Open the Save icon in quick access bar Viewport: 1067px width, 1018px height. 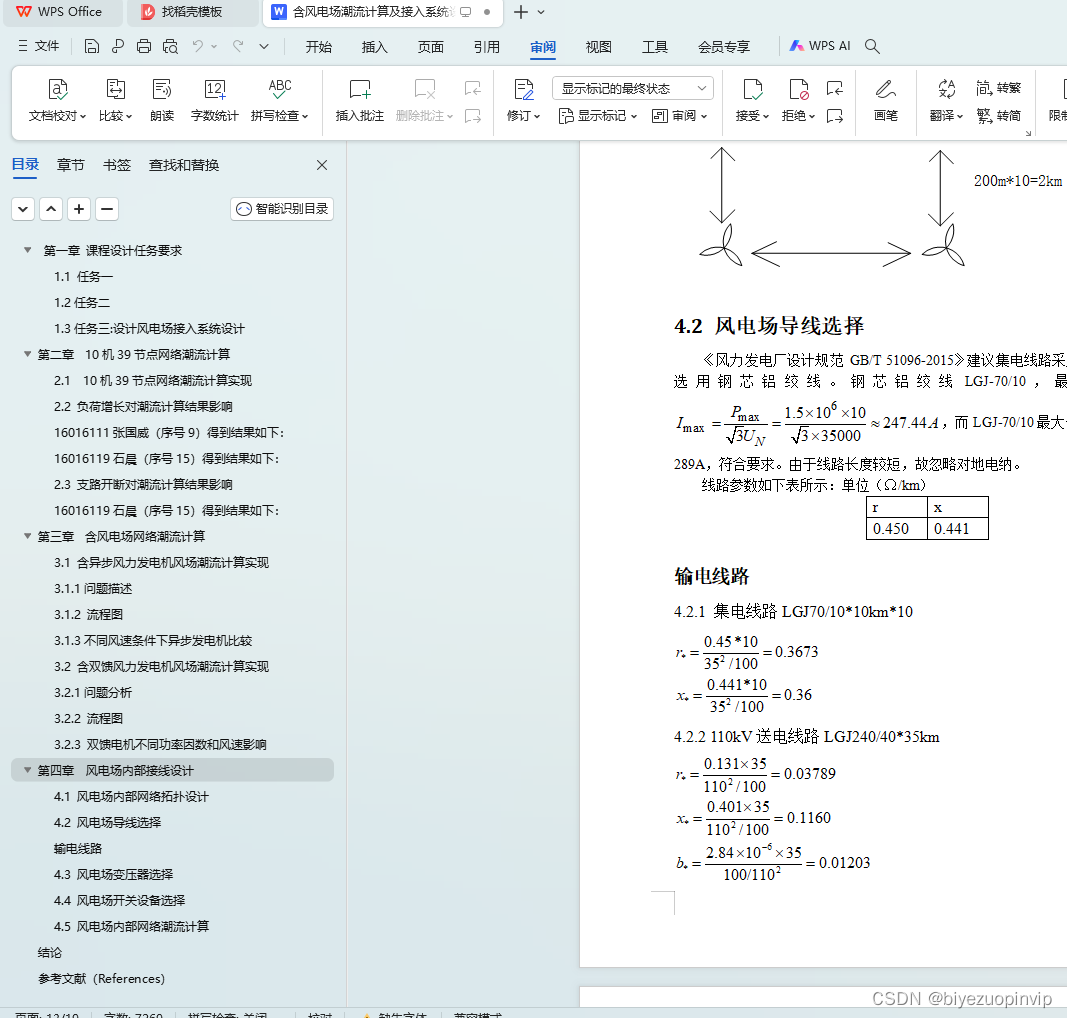(91, 46)
